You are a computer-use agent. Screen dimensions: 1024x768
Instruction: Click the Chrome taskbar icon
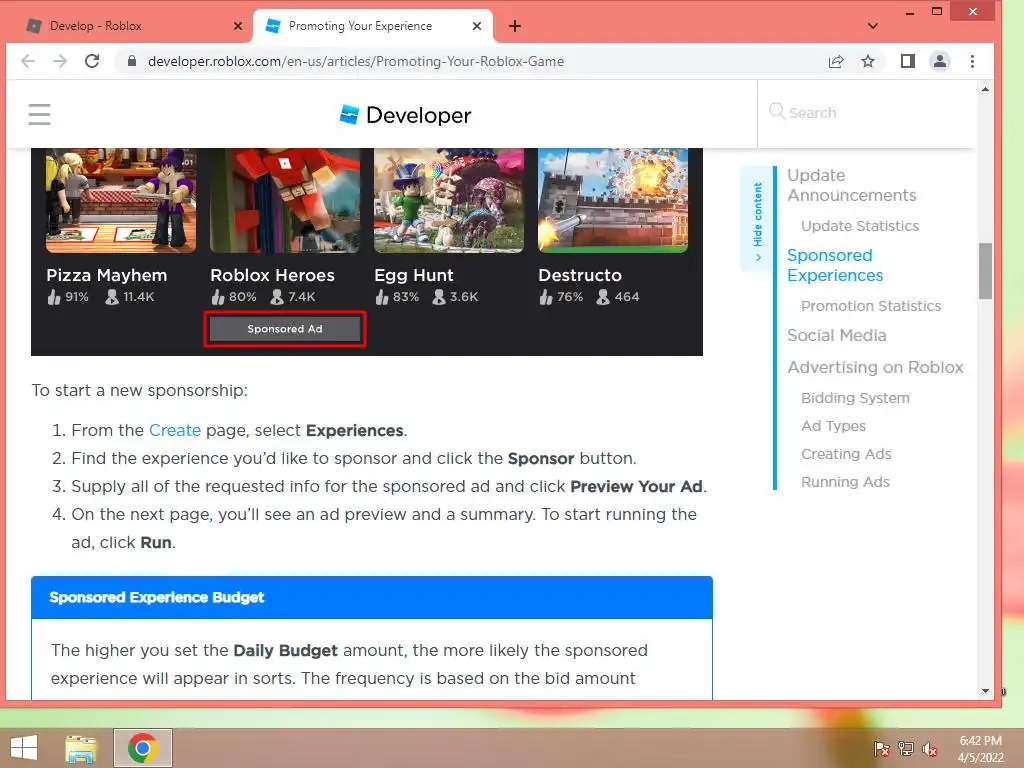click(x=143, y=748)
